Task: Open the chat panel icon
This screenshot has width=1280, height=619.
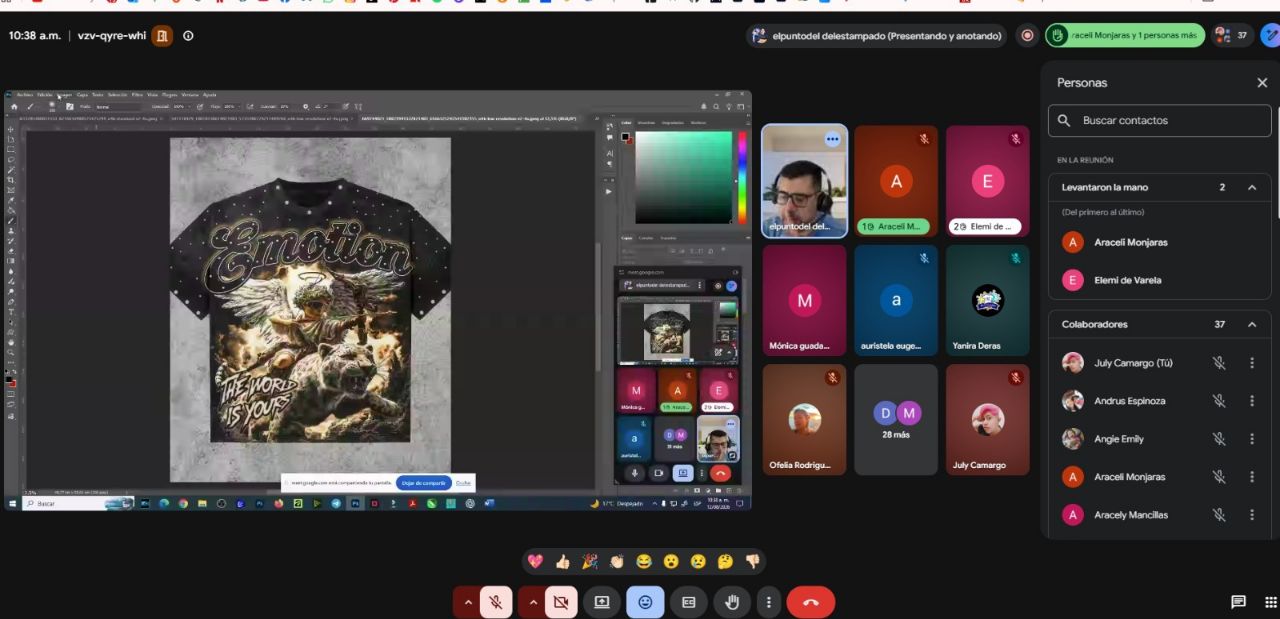Action: [1238, 602]
